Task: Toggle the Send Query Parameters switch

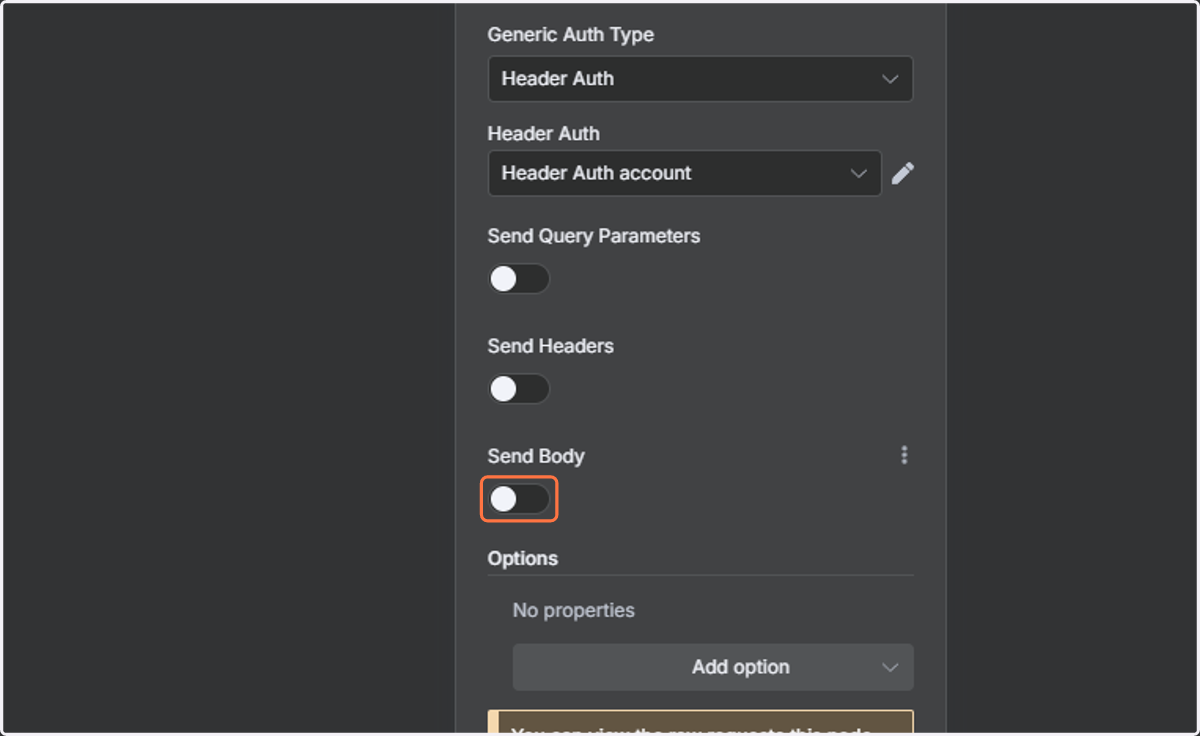Action: (519, 279)
